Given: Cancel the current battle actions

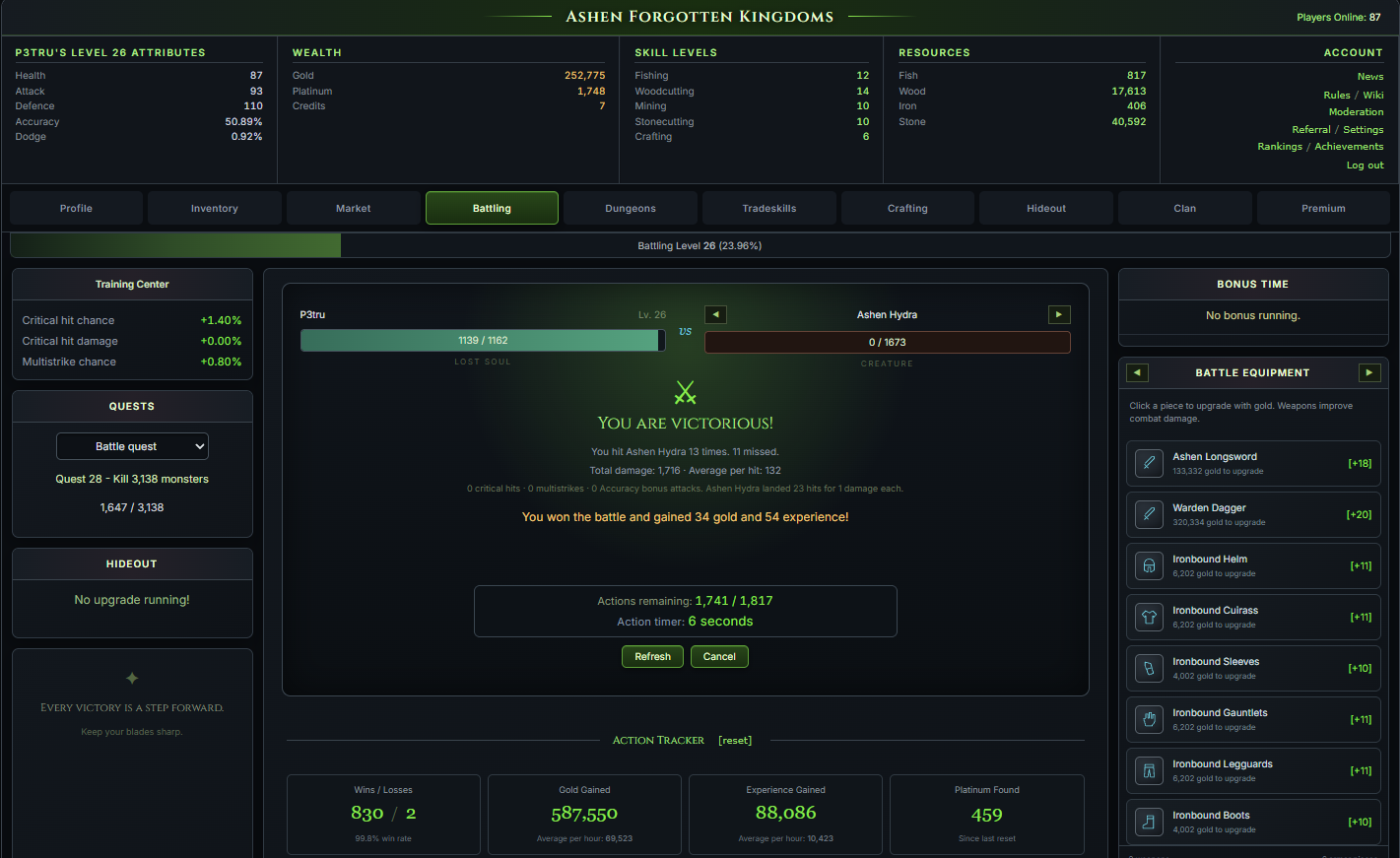Looking at the screenshot, I should click(719, 656).
